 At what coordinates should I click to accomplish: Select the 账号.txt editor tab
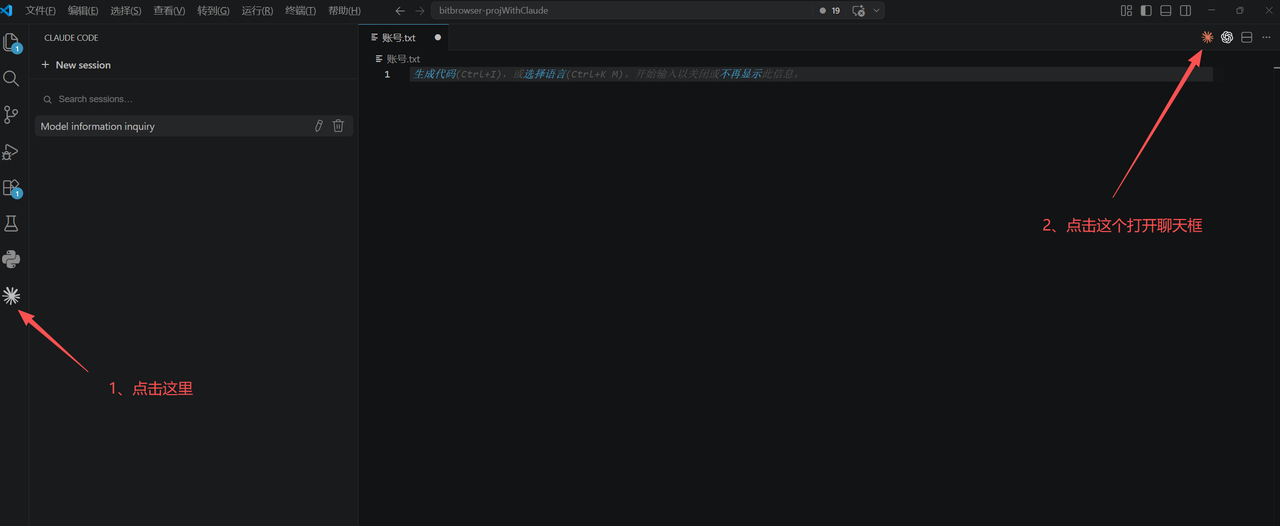pyautogui.click(x=404, y=37)
